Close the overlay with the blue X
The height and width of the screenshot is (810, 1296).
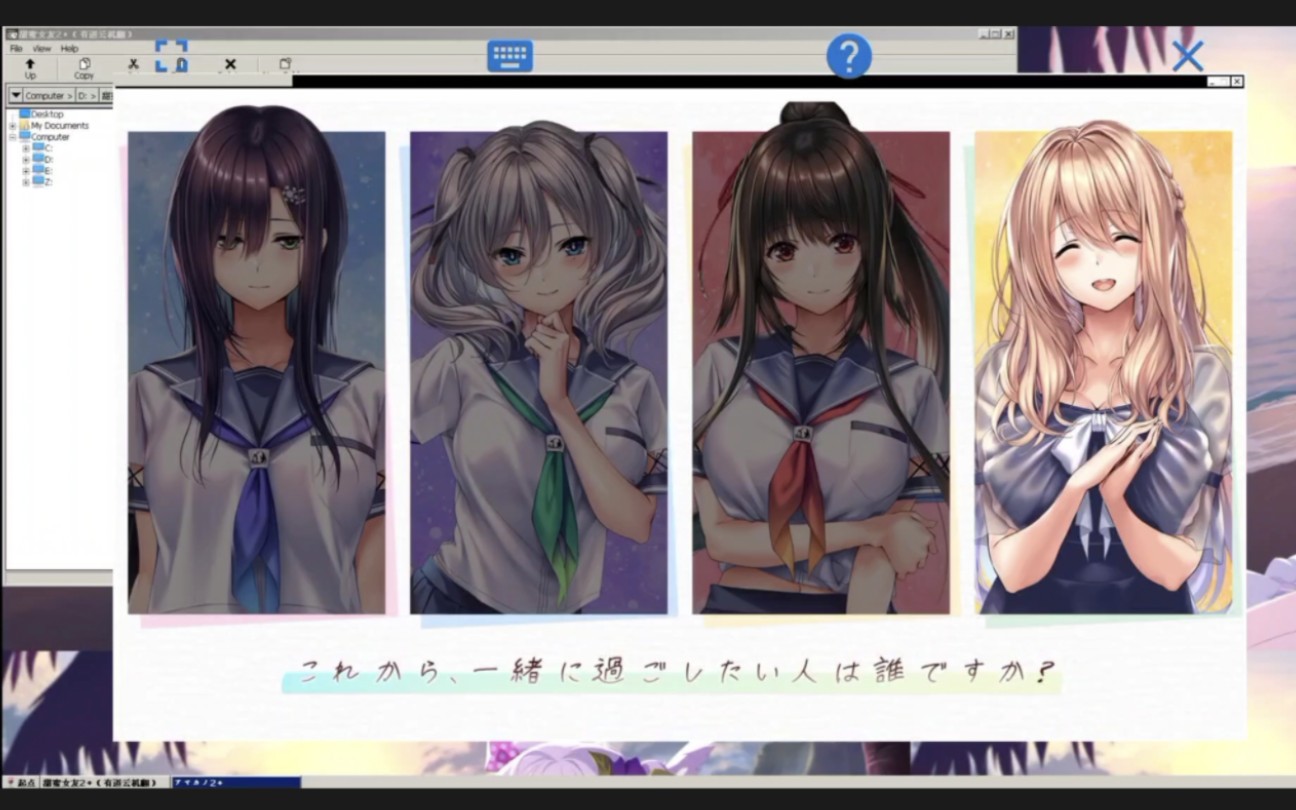click(1187, 56)
